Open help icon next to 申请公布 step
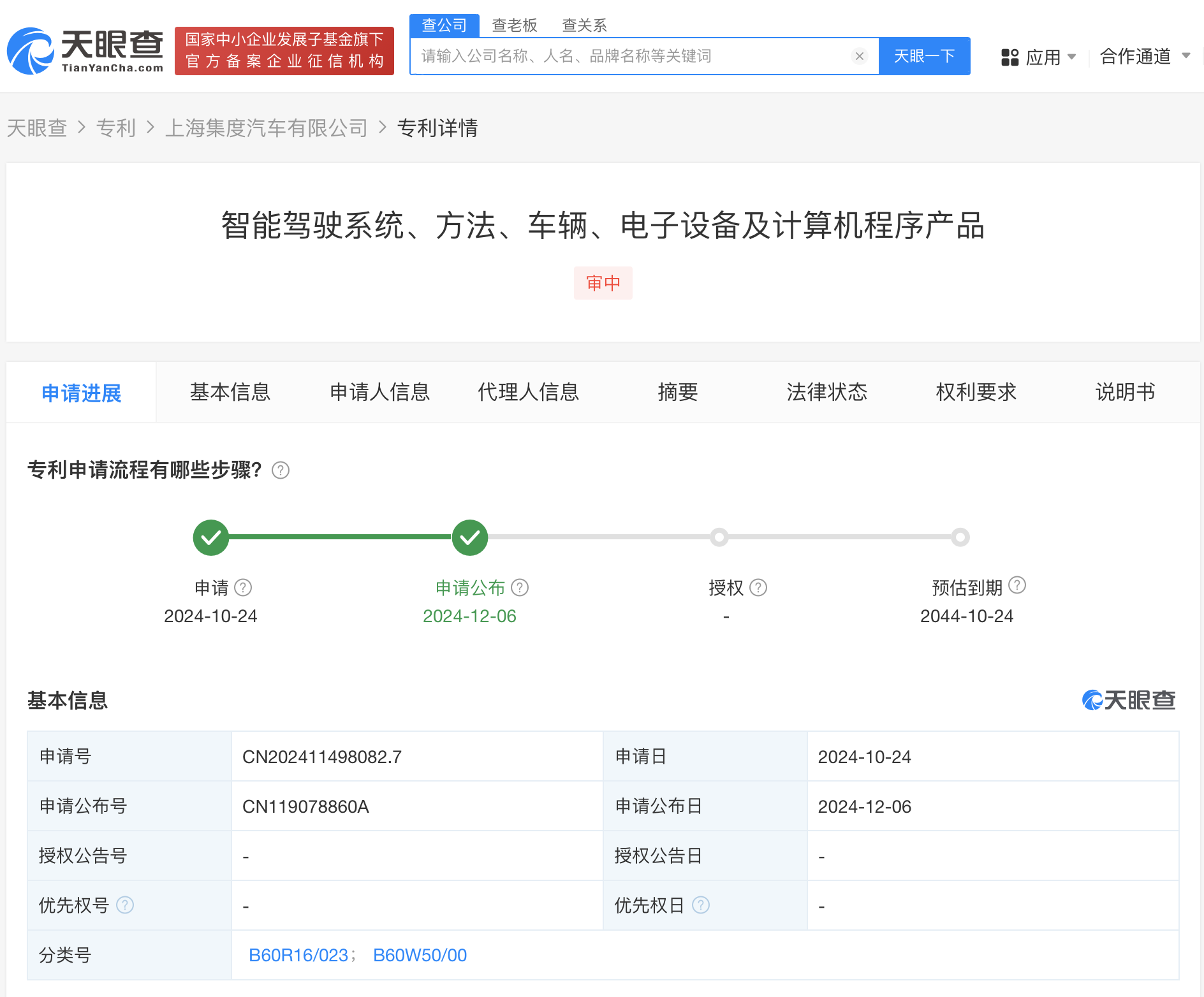 (x=520, y=587)
